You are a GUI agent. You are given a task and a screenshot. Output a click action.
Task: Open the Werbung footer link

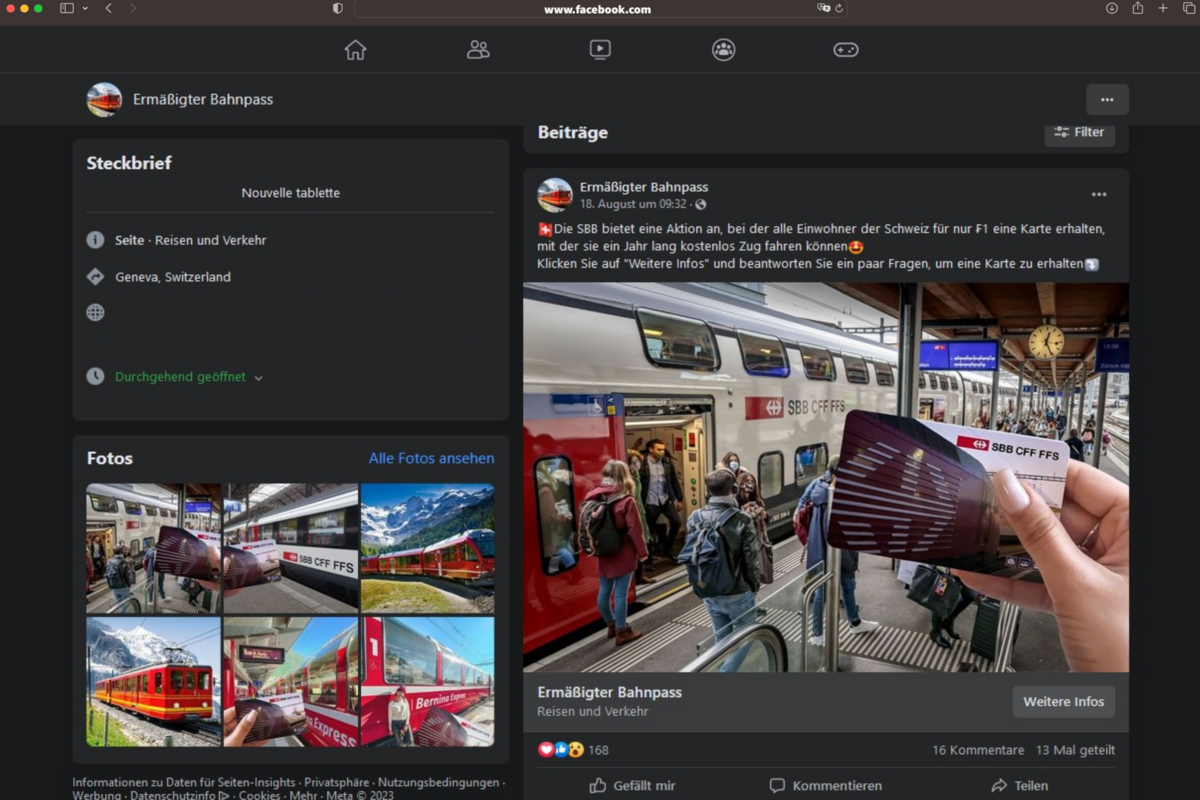[x=97, y=796]
